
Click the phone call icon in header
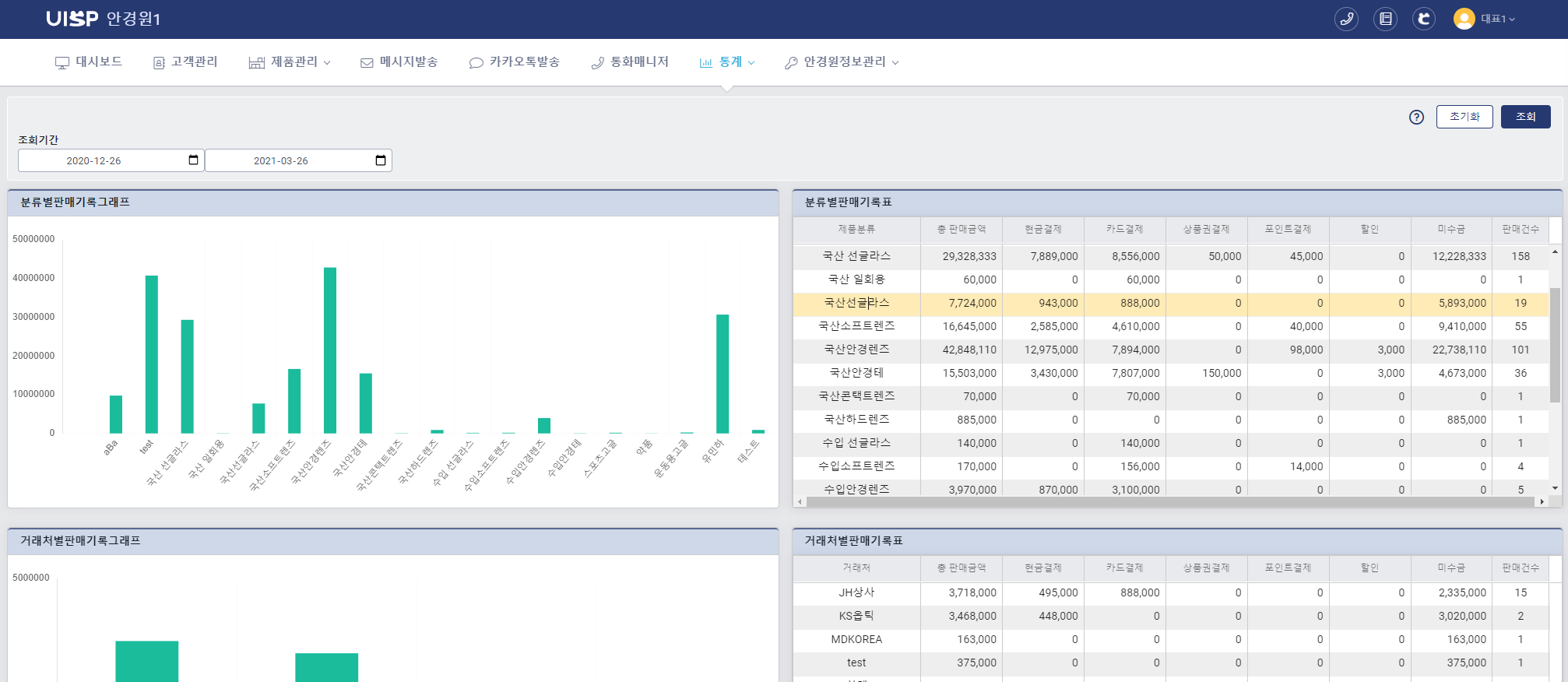click(1346, 19)
